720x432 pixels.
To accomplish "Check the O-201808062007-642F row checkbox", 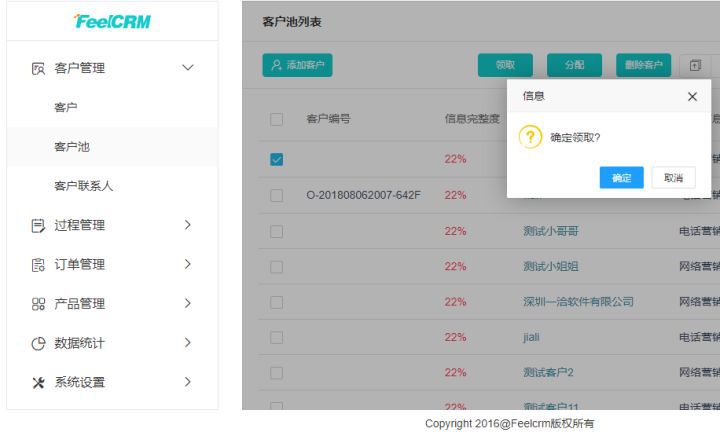I will [276, 196].
